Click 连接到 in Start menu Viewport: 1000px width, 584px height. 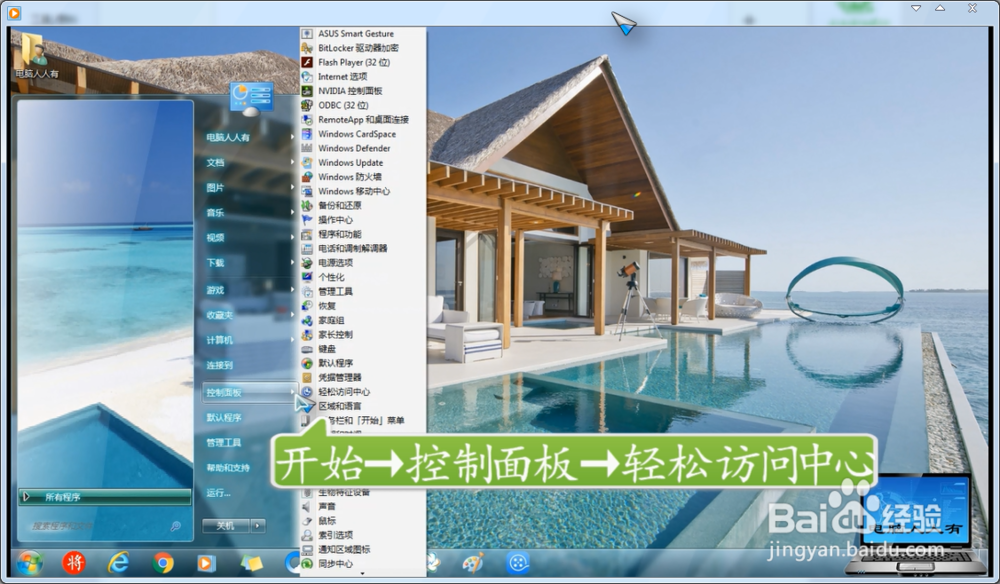tap(219, 365)
